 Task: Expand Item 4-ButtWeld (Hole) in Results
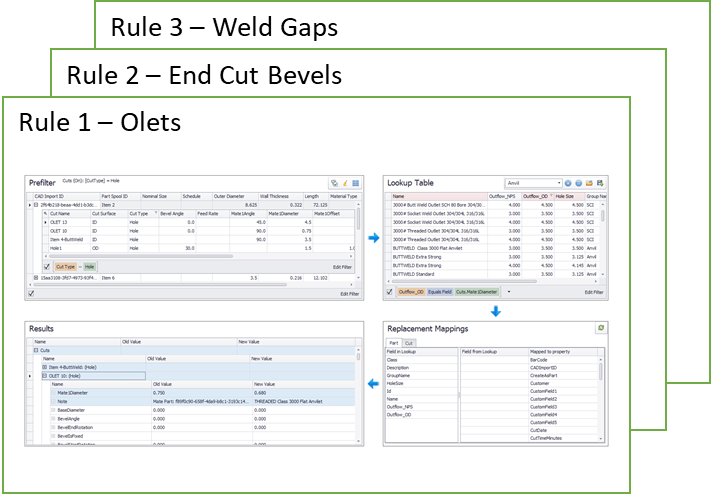45,367
